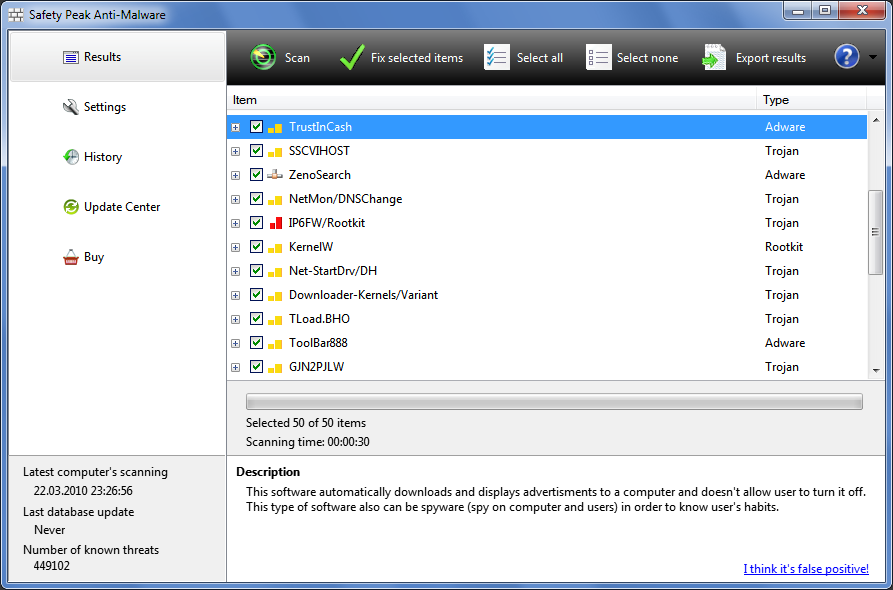Viewport: 893px width, 590px height.
Task: Uncheck the TrustInCash checkbox
Action: tap(256, 127)
